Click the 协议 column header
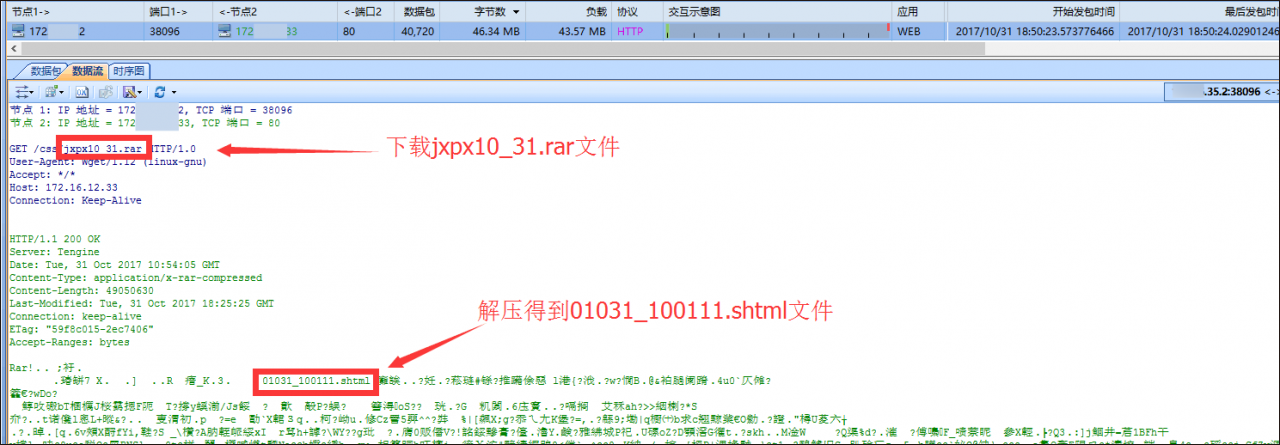1280x445 pixels. [x=627, y=11]
